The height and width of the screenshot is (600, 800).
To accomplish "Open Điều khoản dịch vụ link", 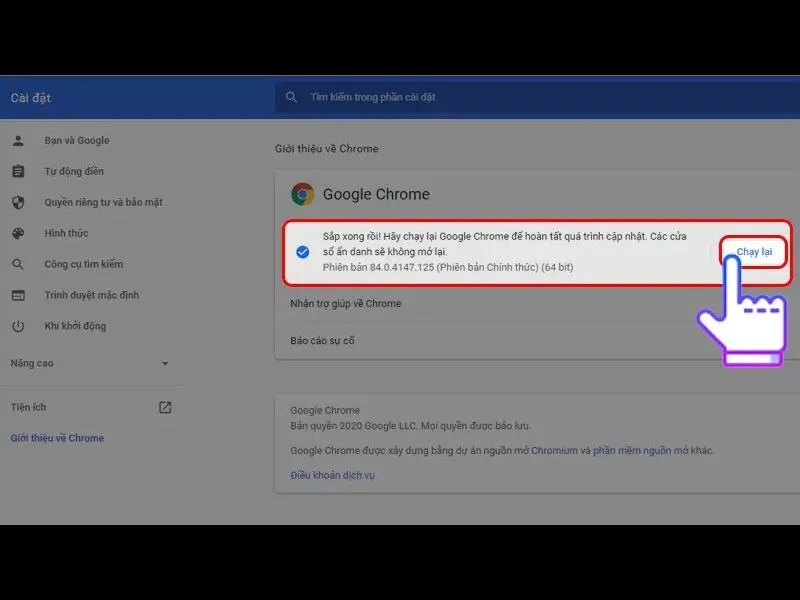I will coord(332,475).
